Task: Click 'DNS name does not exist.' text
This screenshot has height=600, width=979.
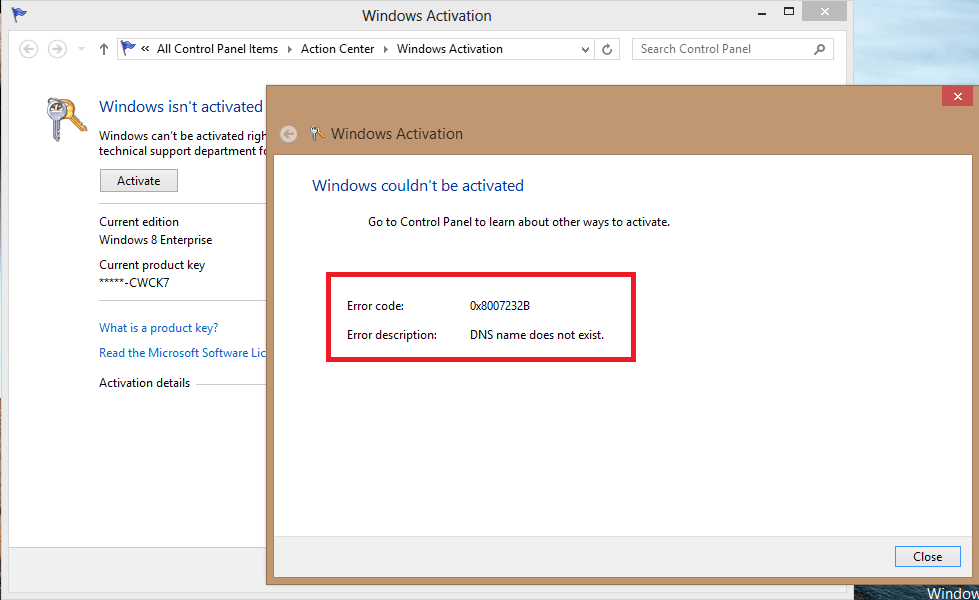Action: pos(537,335)
